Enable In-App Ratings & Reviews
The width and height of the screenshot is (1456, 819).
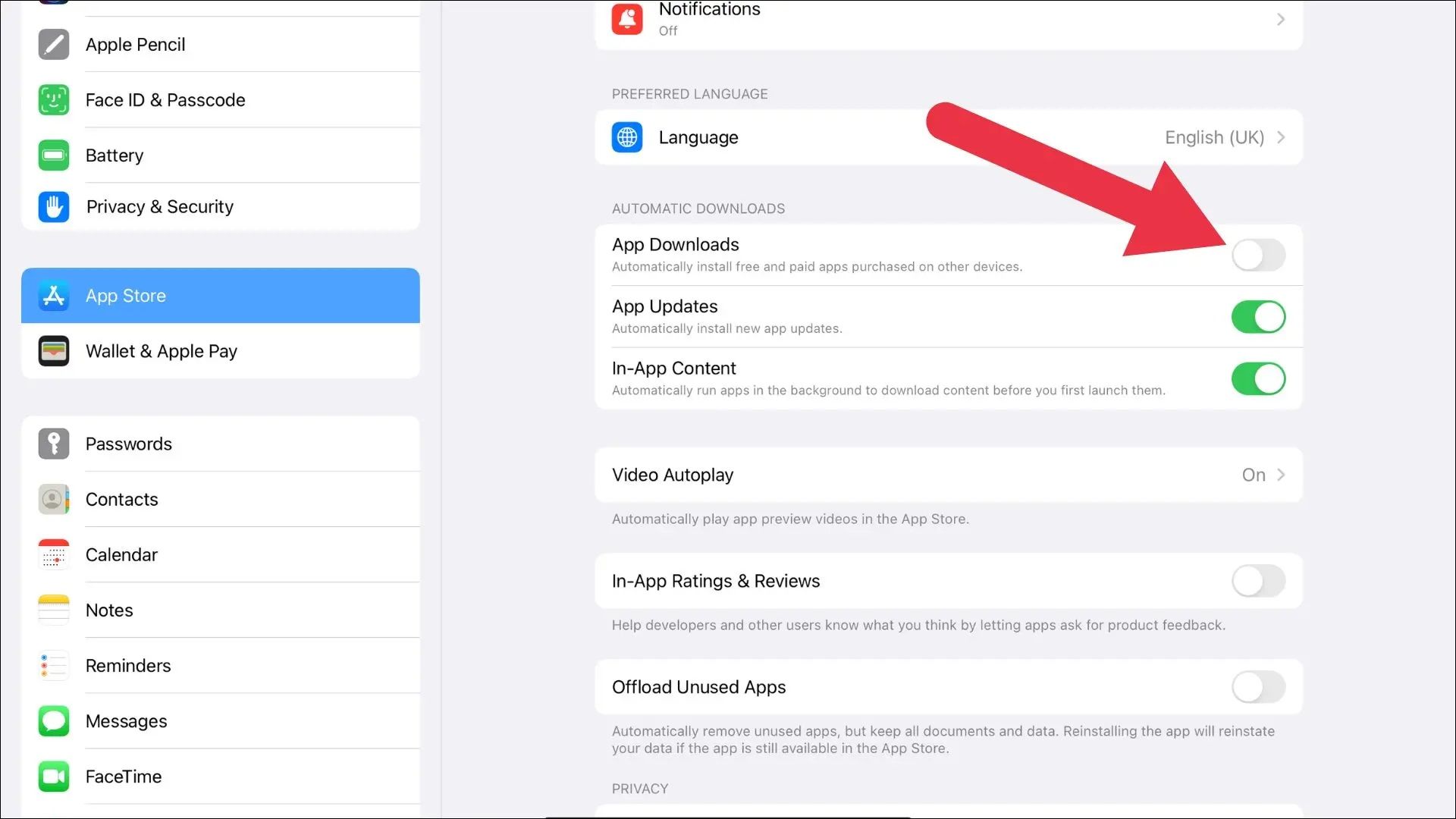pos(1258,581)
